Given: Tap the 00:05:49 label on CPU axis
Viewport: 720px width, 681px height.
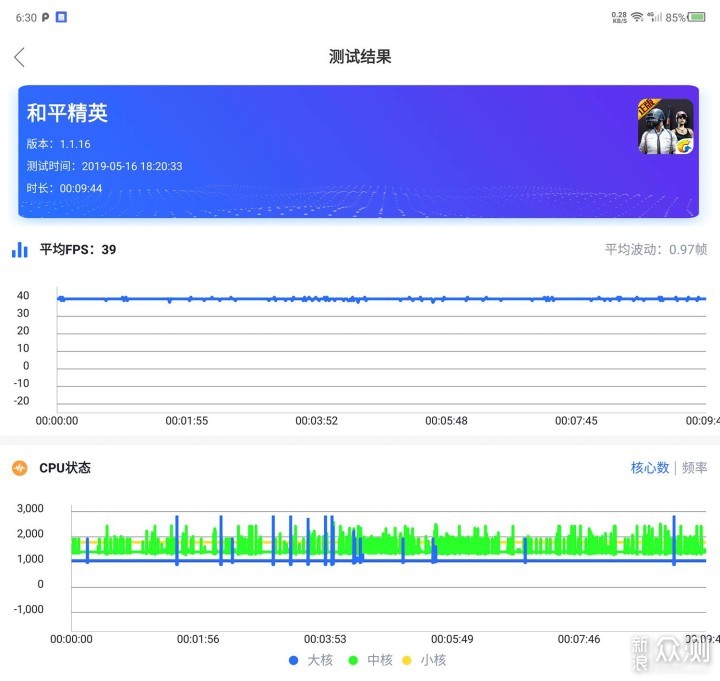Looking at the screenshot, I should pyautogui.click(x=452, y=639).
